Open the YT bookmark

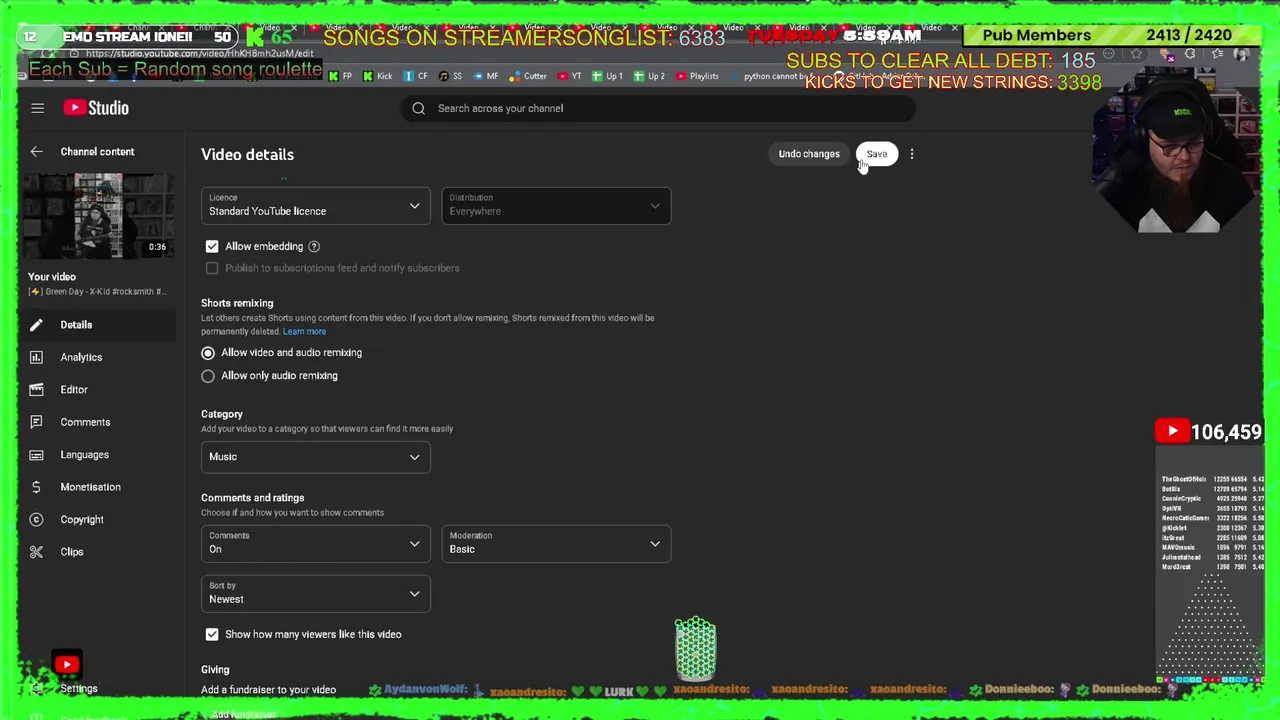[570, 76]
